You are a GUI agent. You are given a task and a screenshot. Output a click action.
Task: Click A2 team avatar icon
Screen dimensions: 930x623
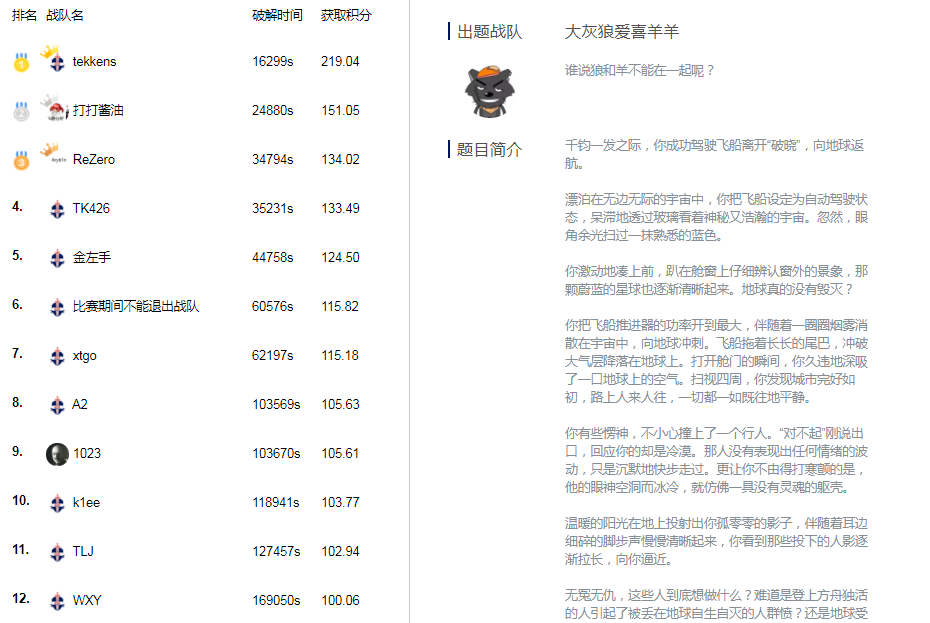point(57,405)
